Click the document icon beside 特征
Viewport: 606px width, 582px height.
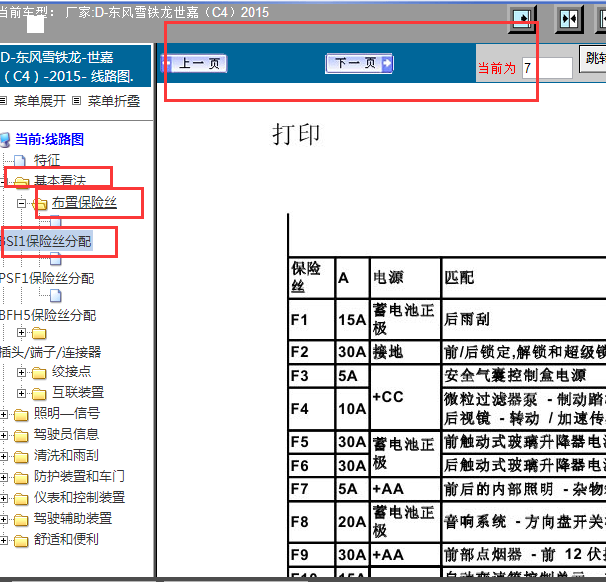(x=20, y=161)
